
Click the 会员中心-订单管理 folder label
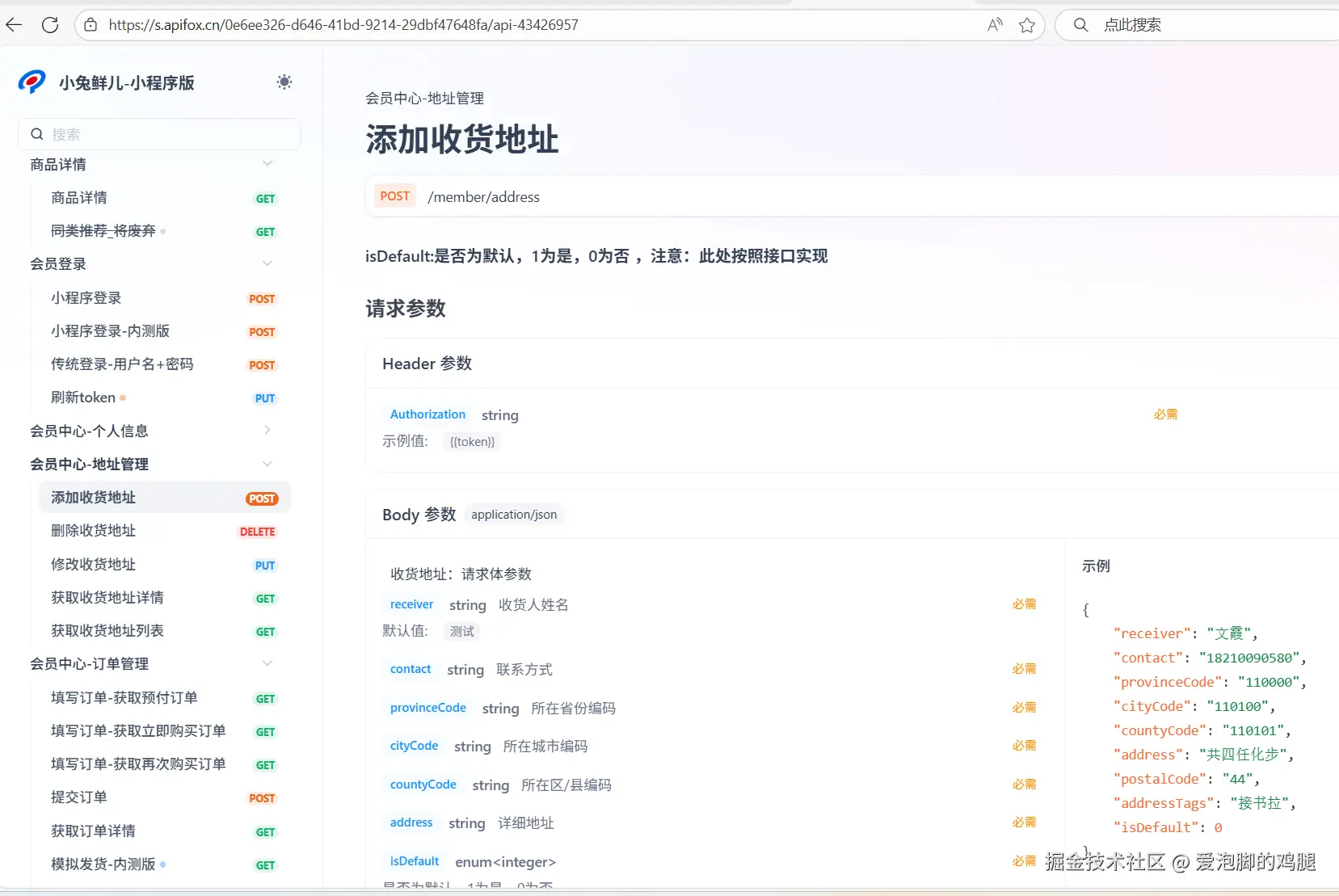[x=89, y=663]
